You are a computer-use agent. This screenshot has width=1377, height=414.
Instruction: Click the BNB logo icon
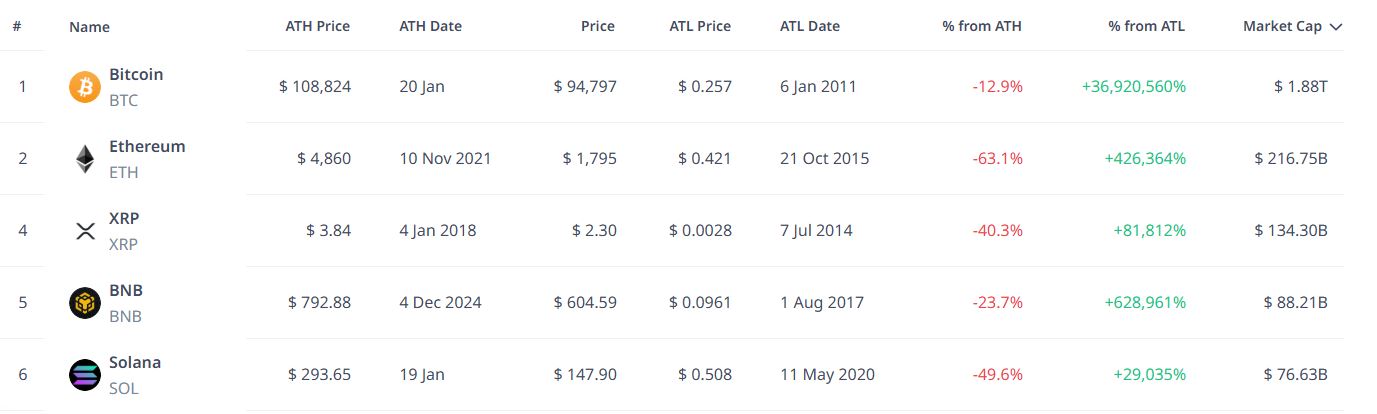(x=85, y=303)
